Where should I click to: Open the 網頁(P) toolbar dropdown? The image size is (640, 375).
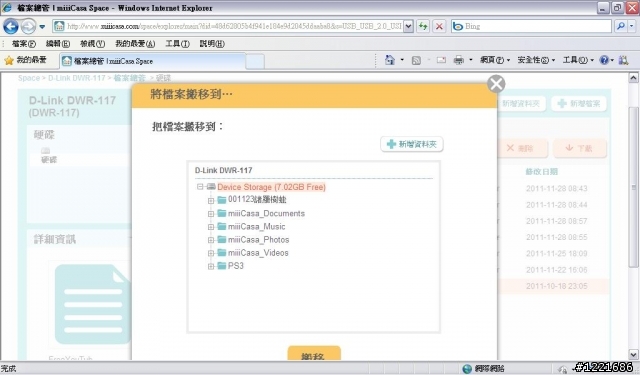[x=495, y=60]
